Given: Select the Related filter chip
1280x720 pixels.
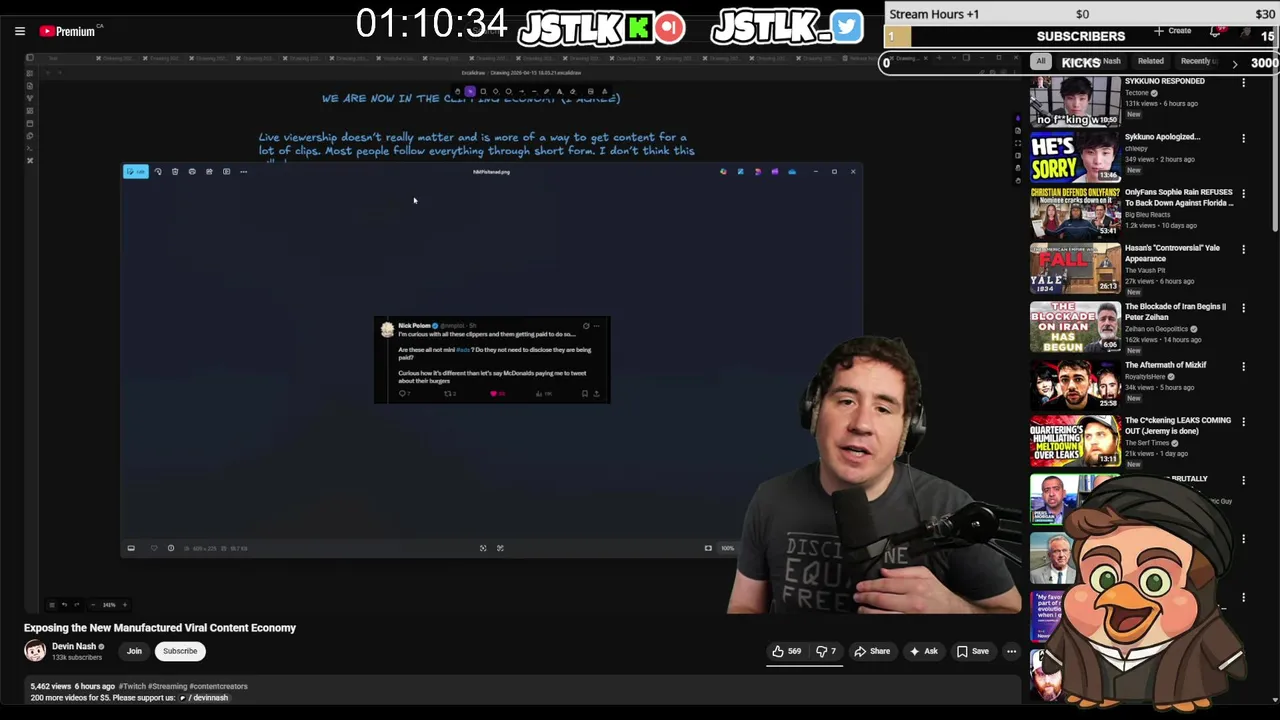Looking at the screenshot, I should point(1151,62).
